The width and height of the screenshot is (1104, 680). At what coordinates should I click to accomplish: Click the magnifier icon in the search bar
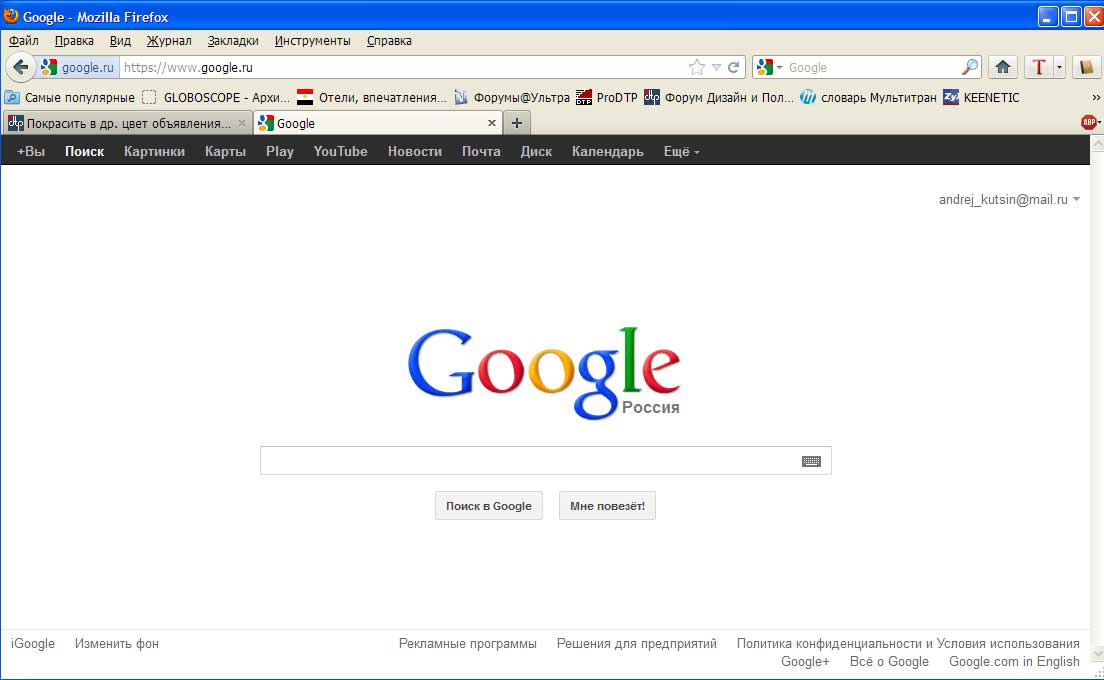pos(970,68)
